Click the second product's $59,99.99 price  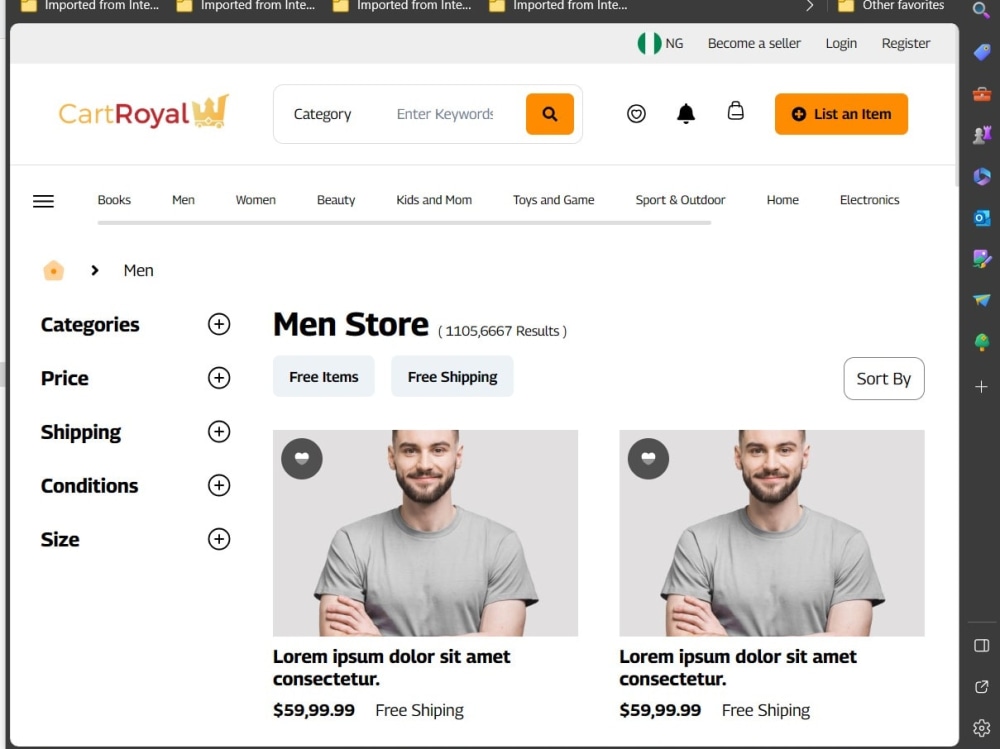pos(660,710)
